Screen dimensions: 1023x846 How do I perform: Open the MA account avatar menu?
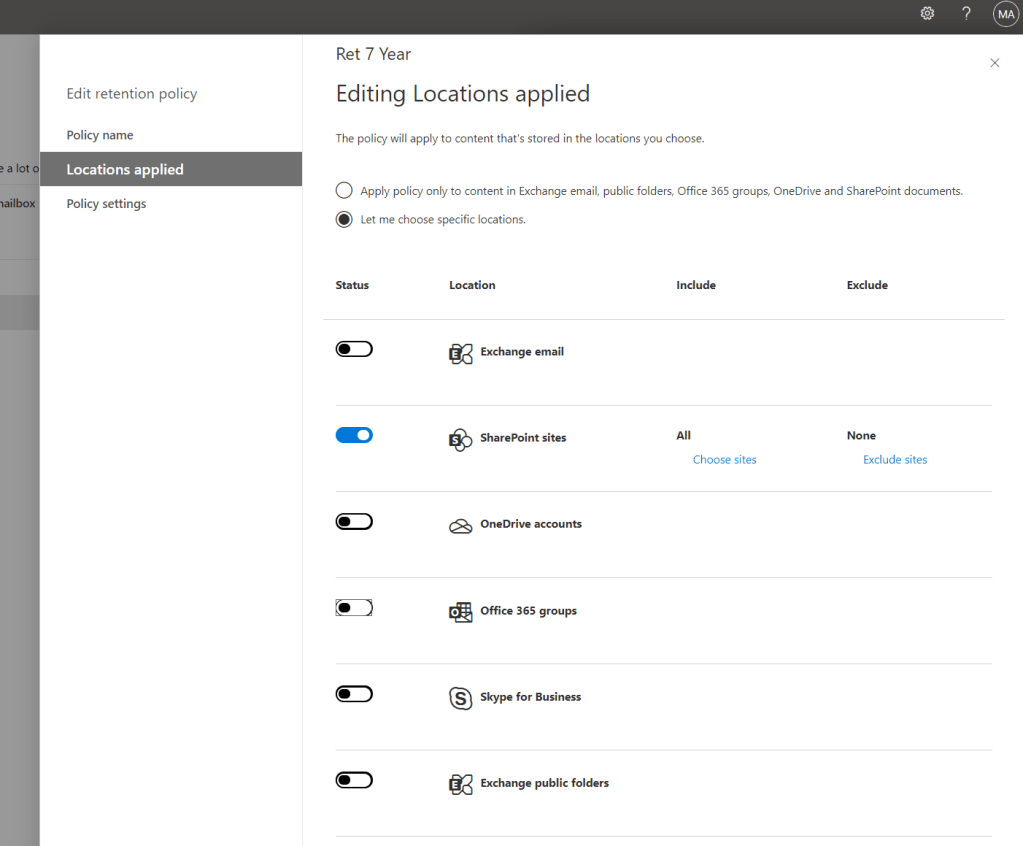pos(1005,14)
